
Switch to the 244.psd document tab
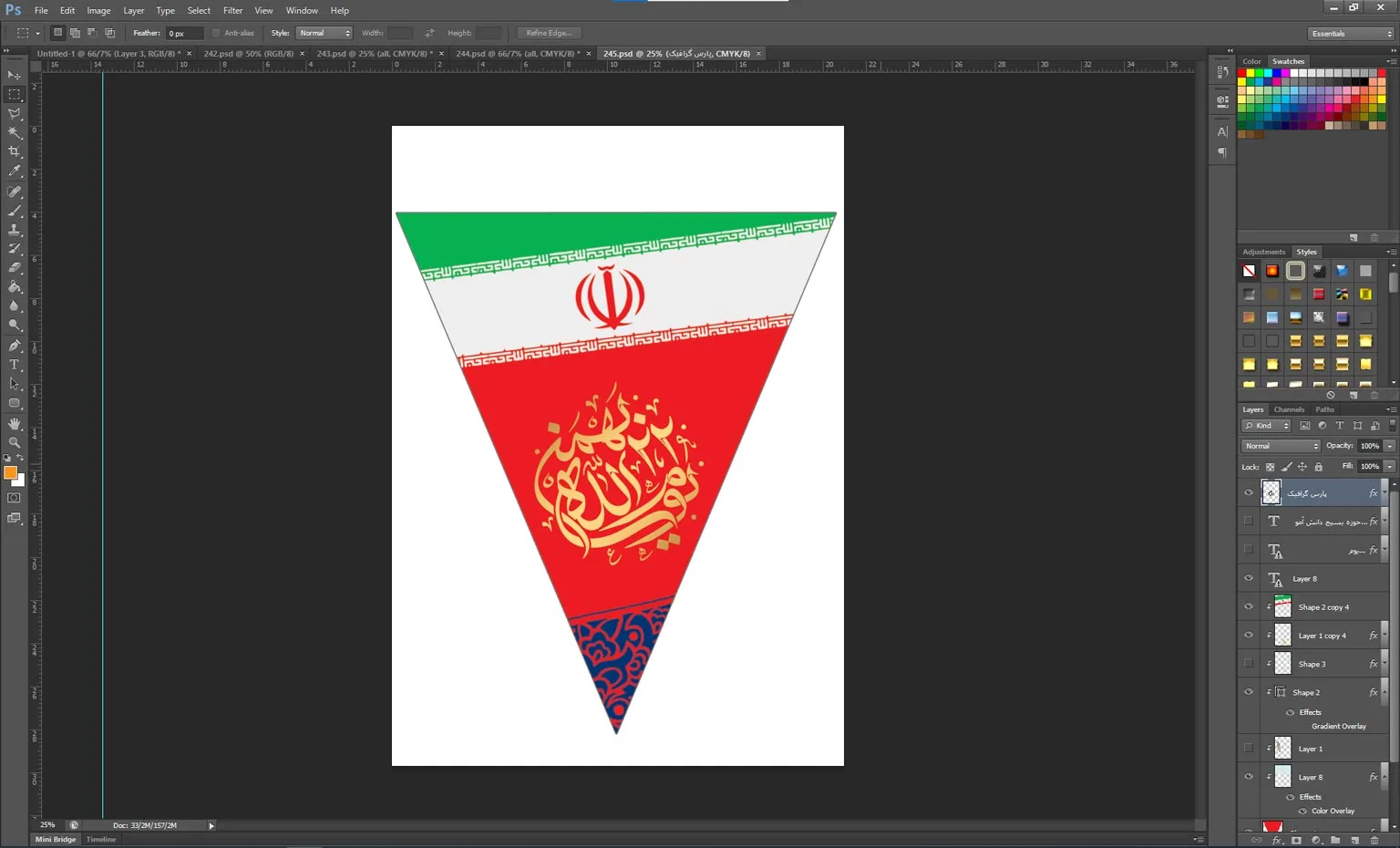(518, 54)
